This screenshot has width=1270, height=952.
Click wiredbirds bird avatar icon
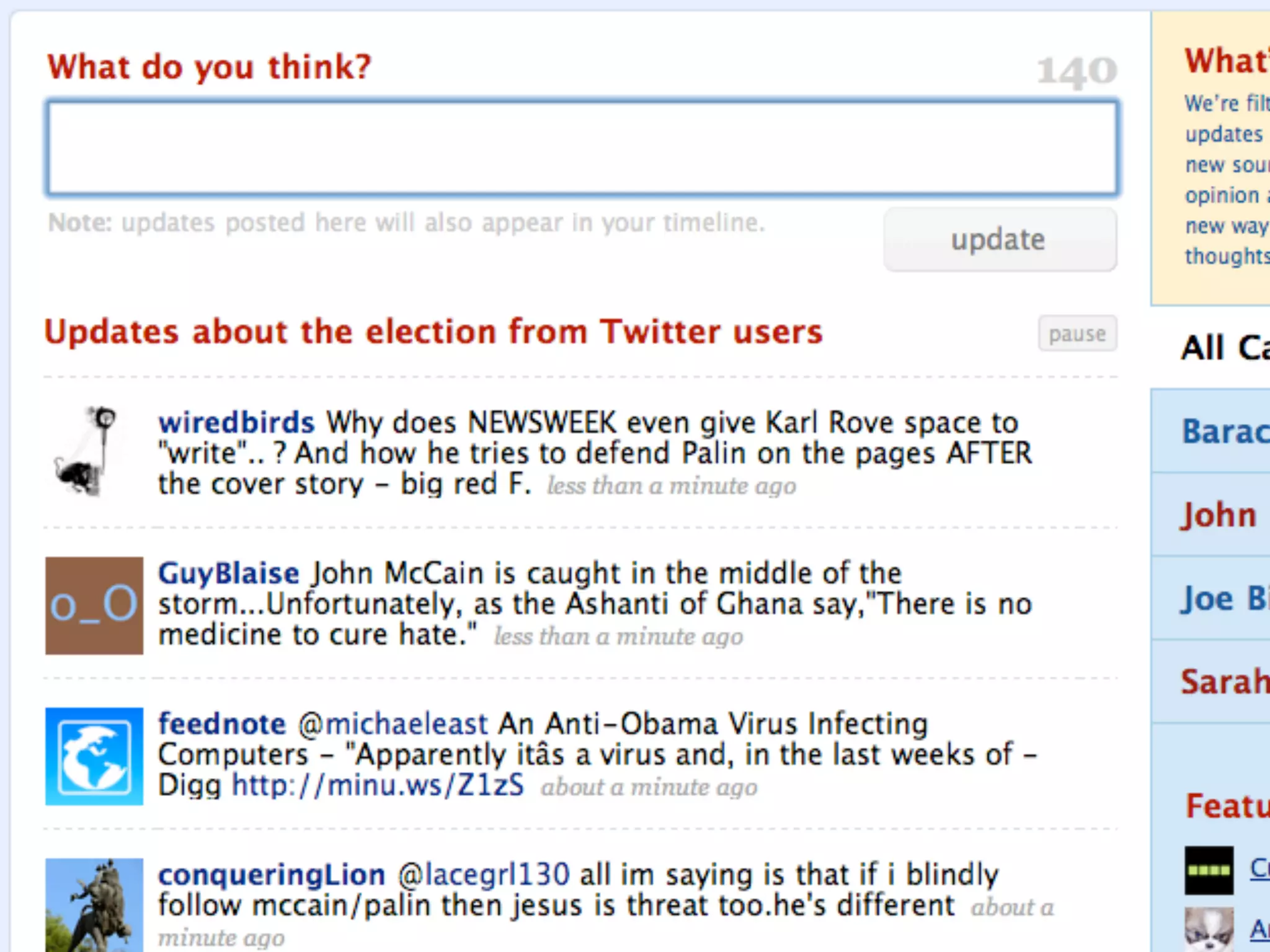point(87,452)
